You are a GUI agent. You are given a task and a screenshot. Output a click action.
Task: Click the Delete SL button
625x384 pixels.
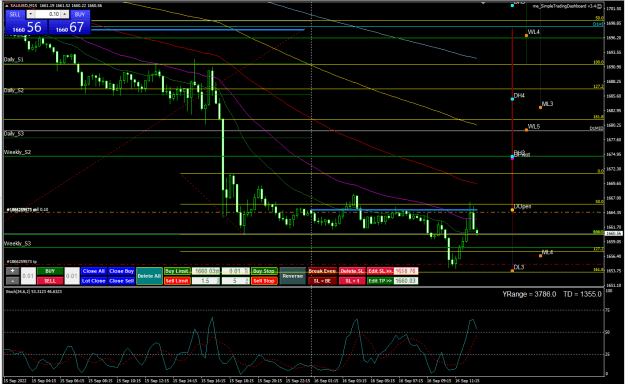(x=352, y=271)
